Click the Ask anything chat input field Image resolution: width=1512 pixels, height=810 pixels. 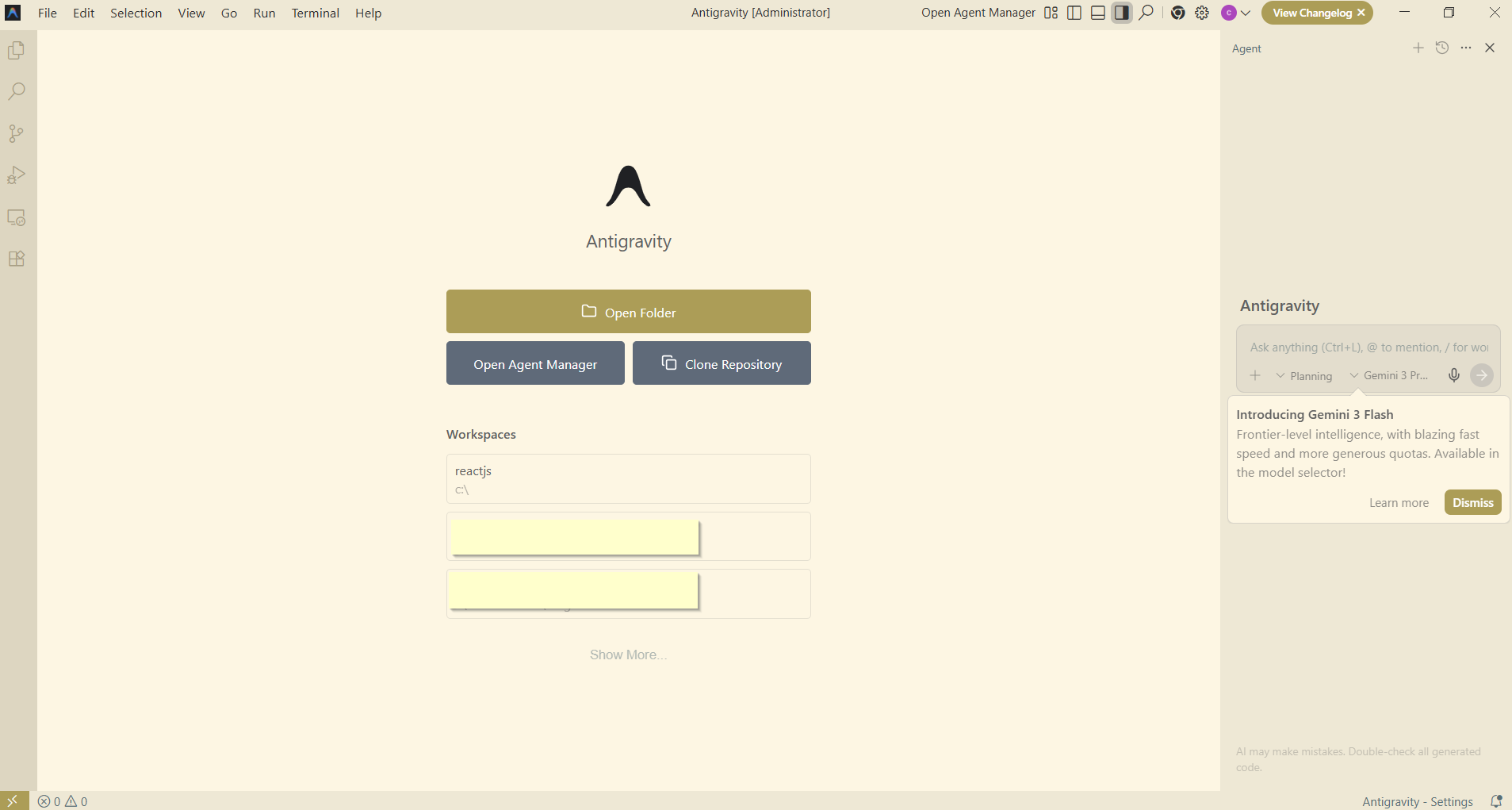(1368, 347)
